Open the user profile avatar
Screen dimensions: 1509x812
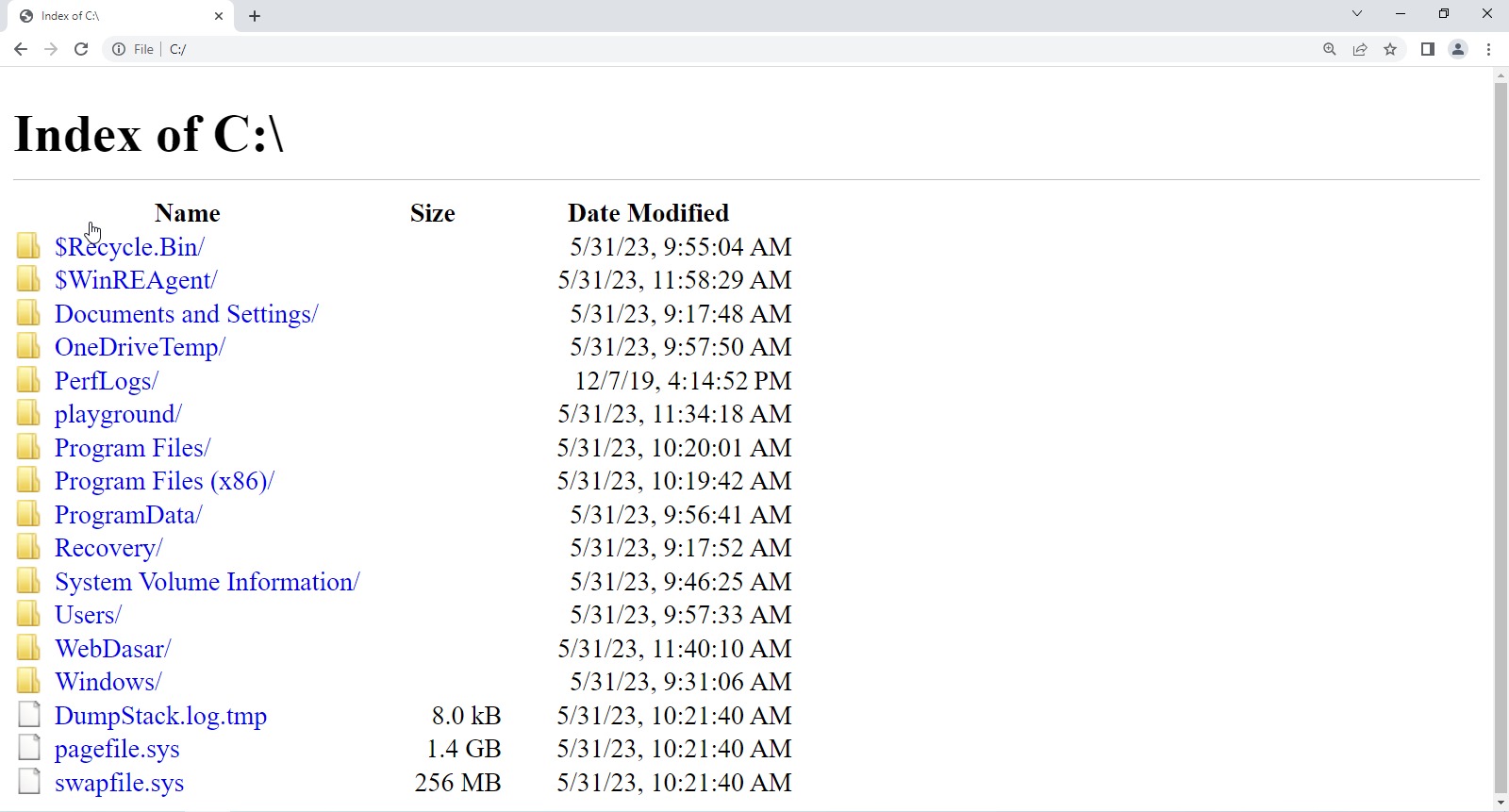coord(1458,49)
